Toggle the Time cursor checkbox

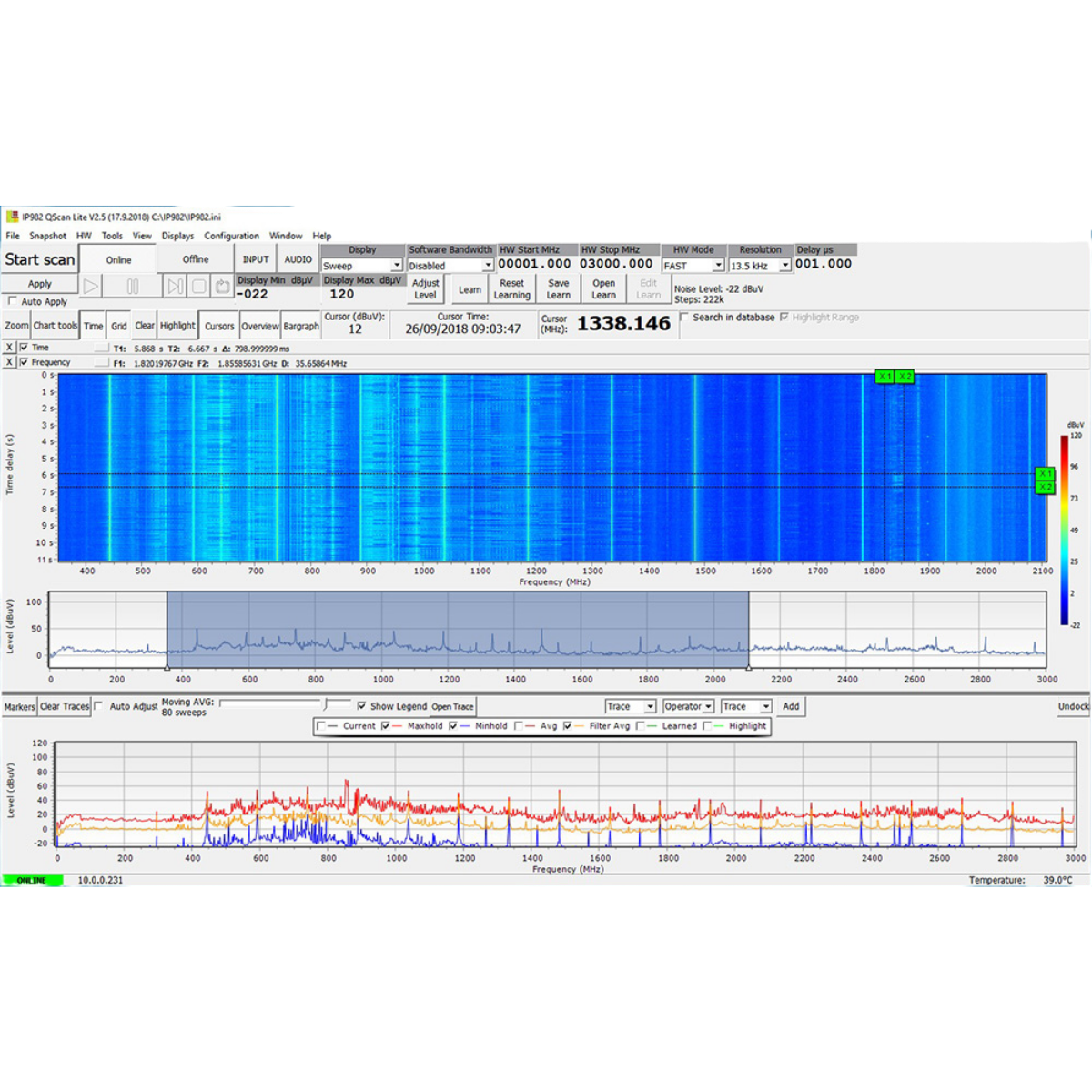tap(24, 348)
